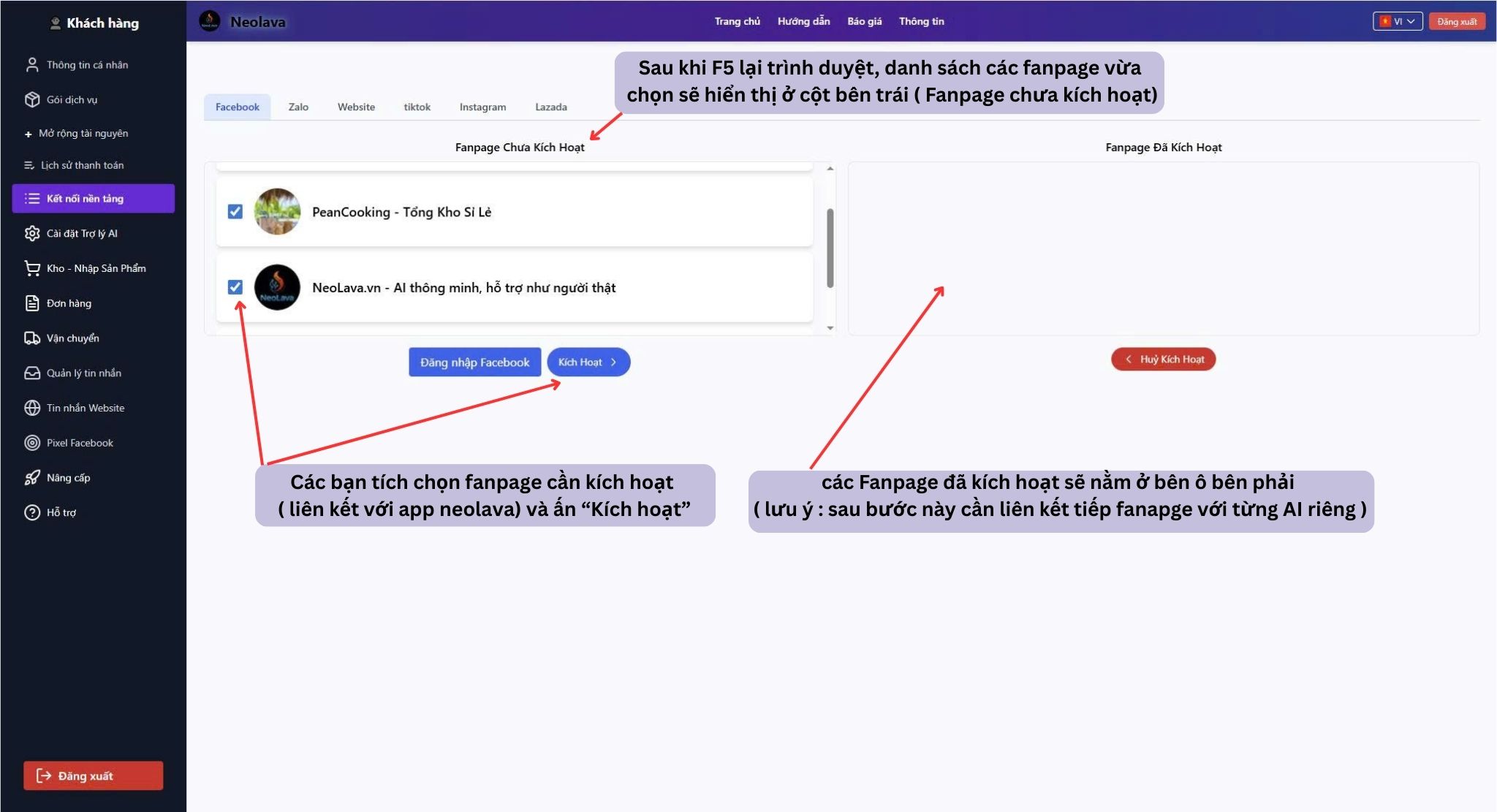Open Vận chuyển shipping section

[73, 338]
